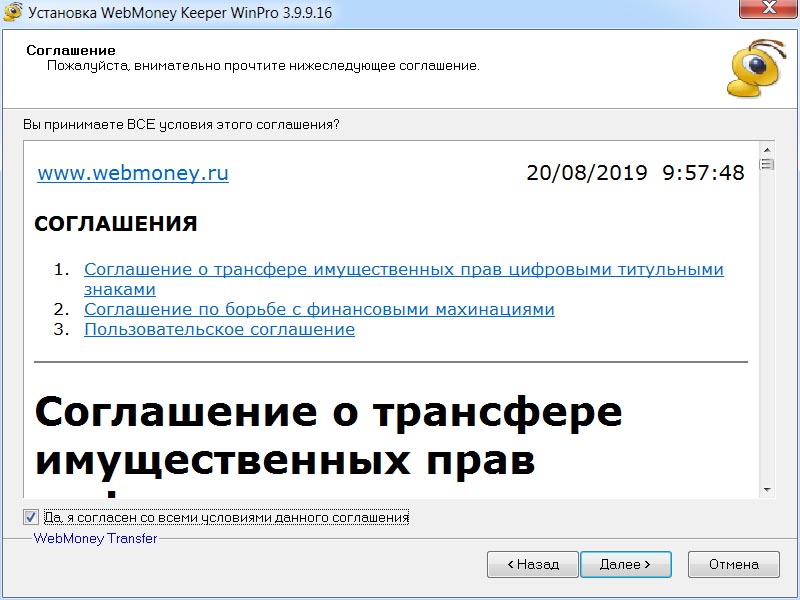Open the www.webmoney.ru link
This screenshot has height=600, width=800.
point(133,173)
